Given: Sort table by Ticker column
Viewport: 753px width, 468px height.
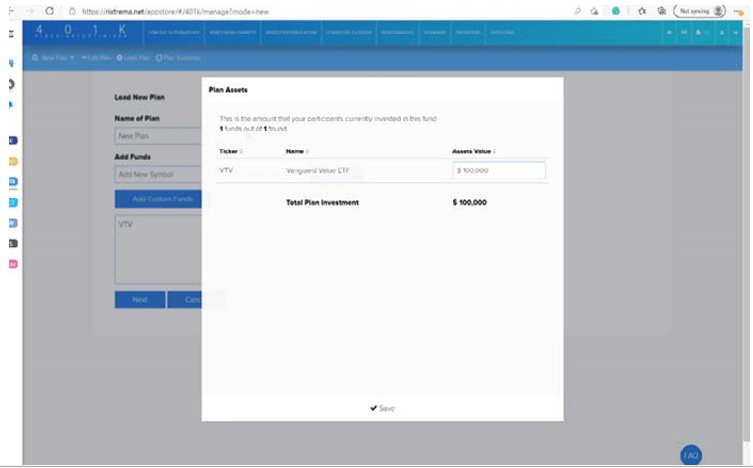Looking at the screenshot, I should tap(230, 151).
